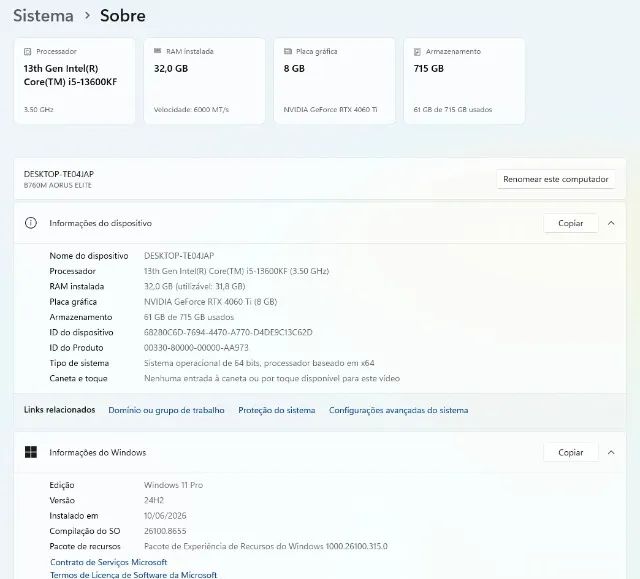This screenshot has width=640, height=579.
Task: Open Contrato de Serviços Microsoft link
Action: pyautogui.click(x=109, y=562)
